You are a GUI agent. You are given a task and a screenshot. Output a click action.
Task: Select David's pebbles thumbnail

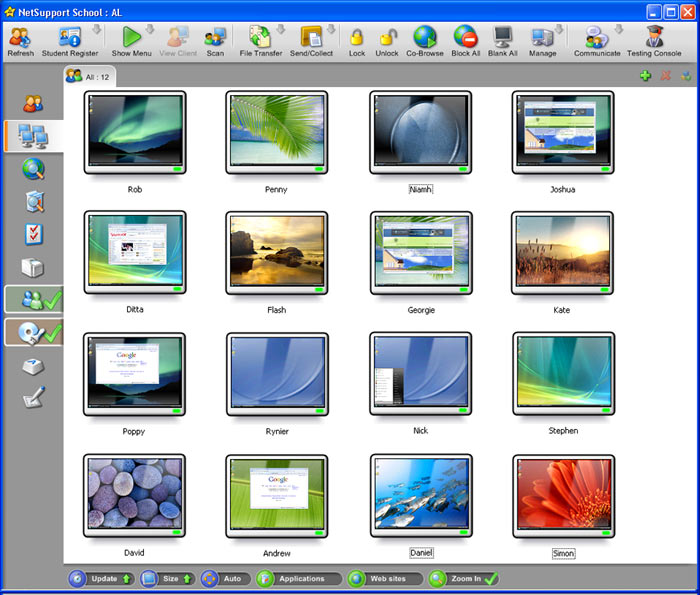[x=134, y=496]
